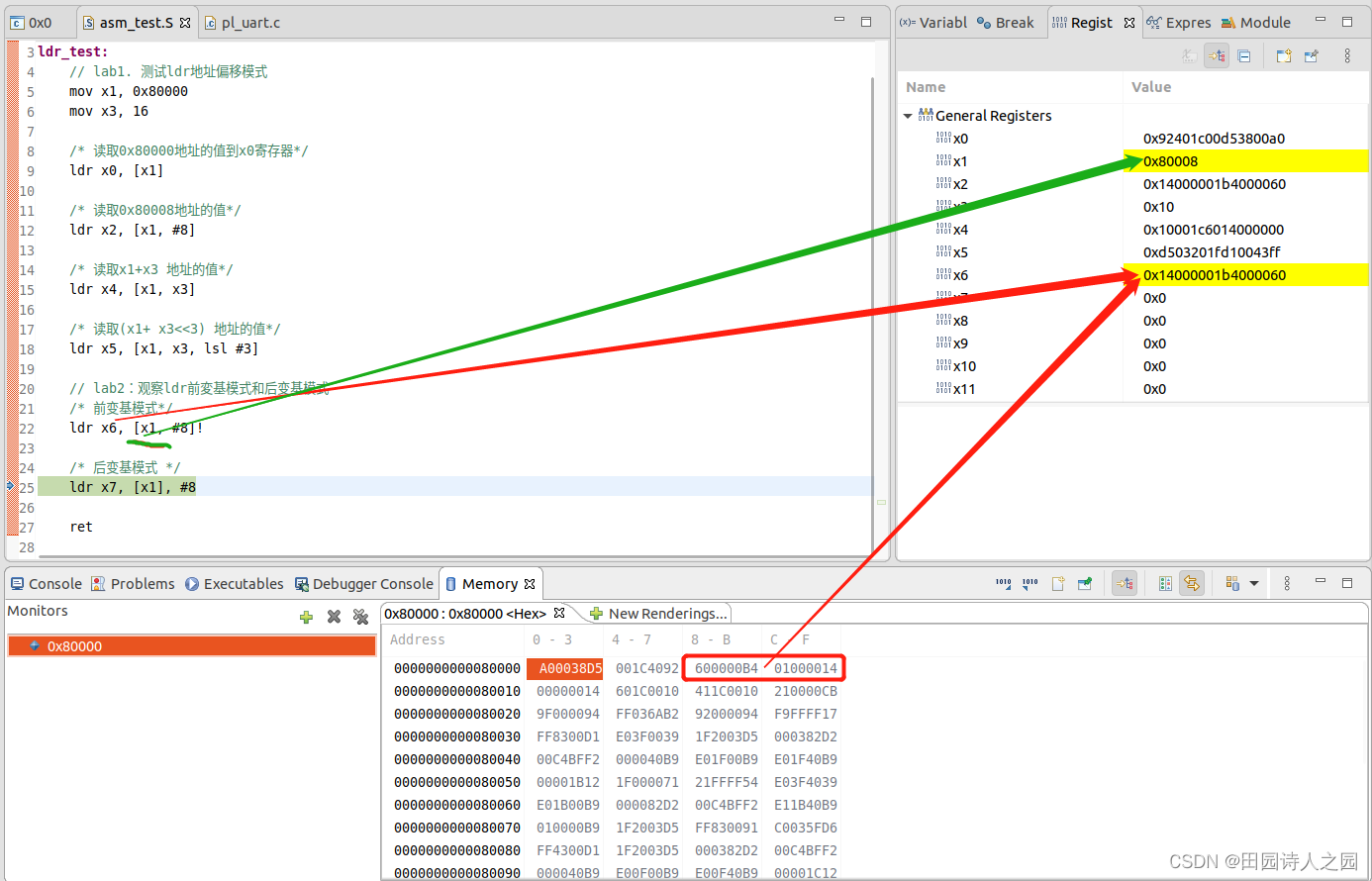Click Export memory icon in Memory toolbar
Screen dimensions: 1372x881
(1030, 584)
